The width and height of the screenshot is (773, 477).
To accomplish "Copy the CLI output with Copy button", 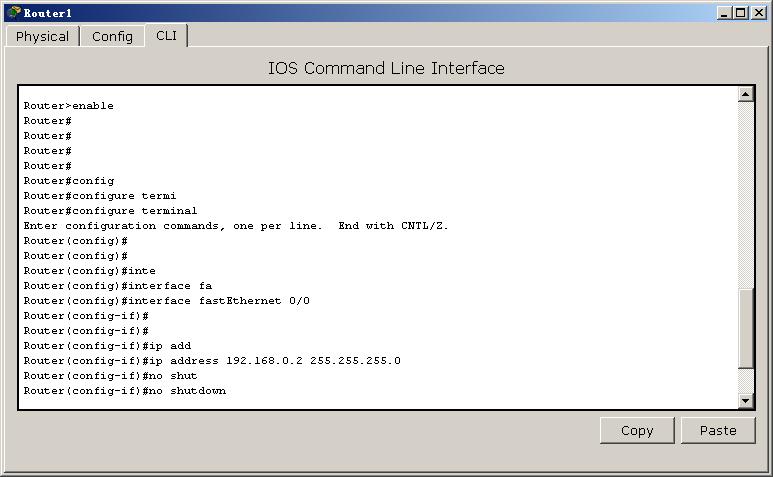I will click(x=637, y=431).
